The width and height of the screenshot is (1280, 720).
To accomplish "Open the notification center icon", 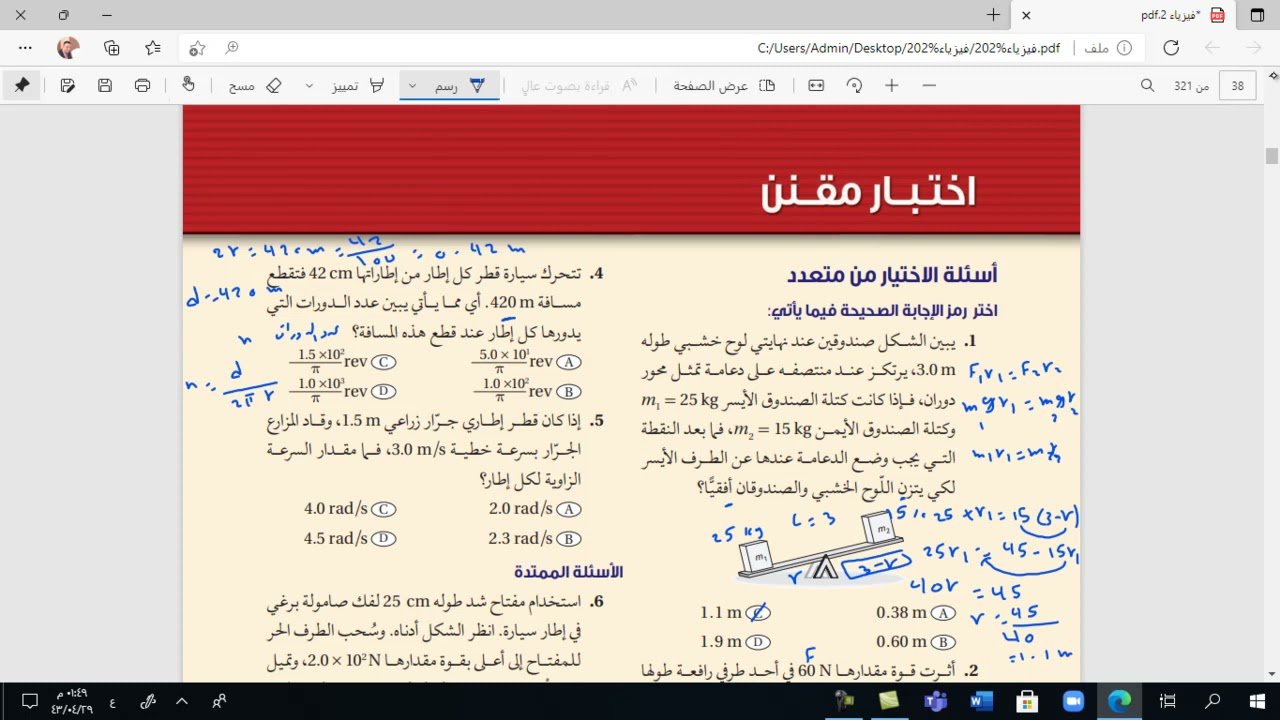I will (29, 701).
